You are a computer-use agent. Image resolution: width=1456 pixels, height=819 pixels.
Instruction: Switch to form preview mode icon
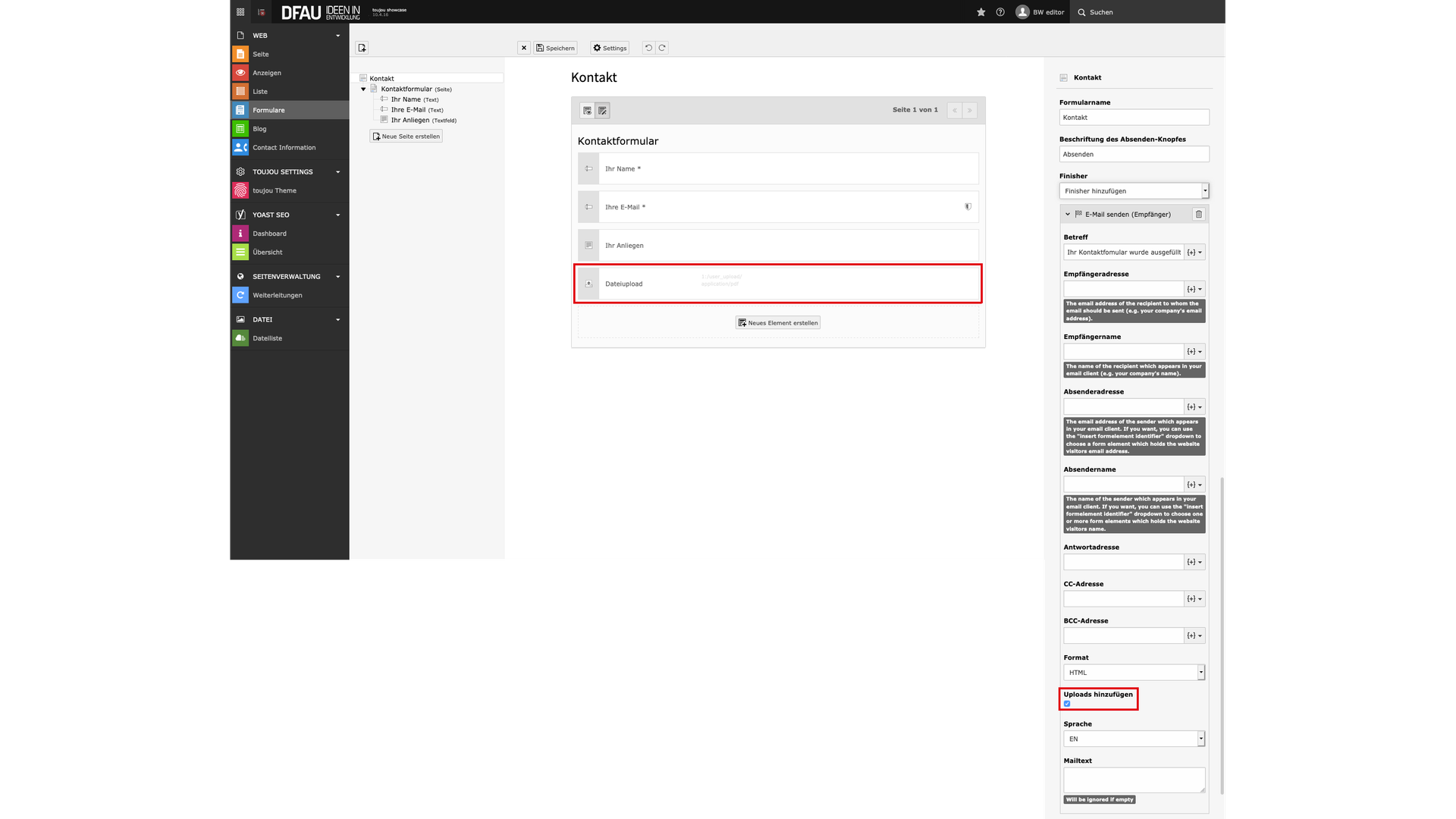(587, 111)
